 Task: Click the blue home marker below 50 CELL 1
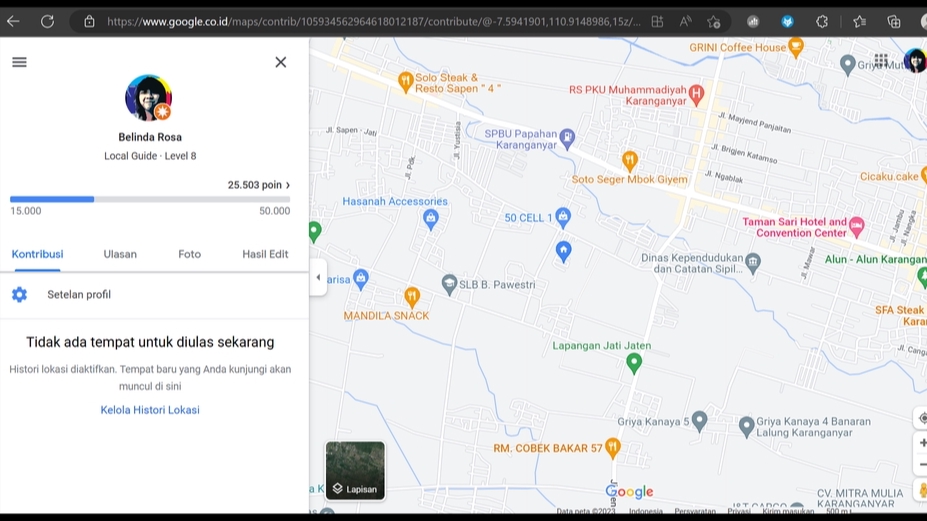[x=563, y=251]
